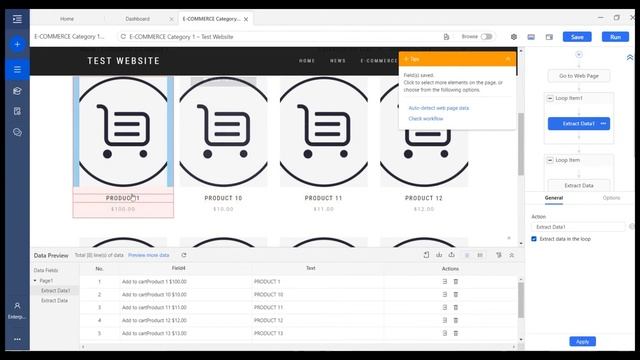Viewport: 640px width, 360px height.
Task: Delete row 1 PRODUCT 1 trash icon
Action: coord(456,282)
